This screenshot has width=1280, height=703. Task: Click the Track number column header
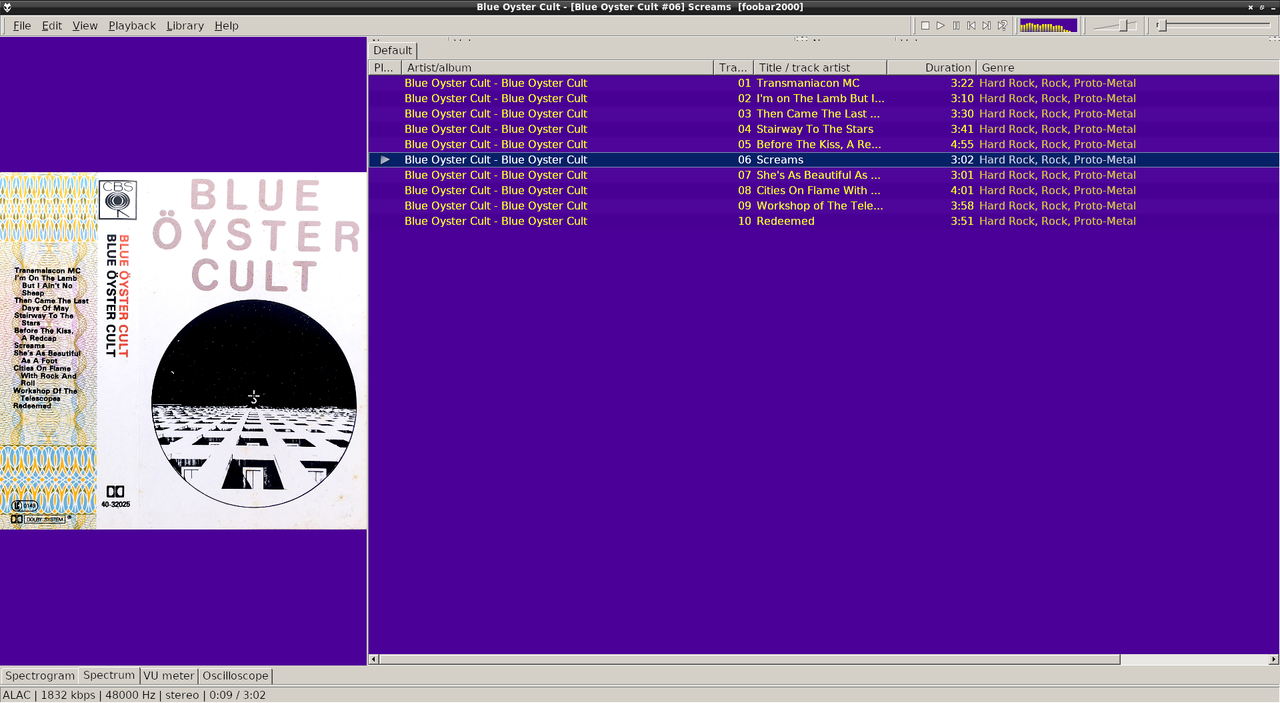point(734,68)
